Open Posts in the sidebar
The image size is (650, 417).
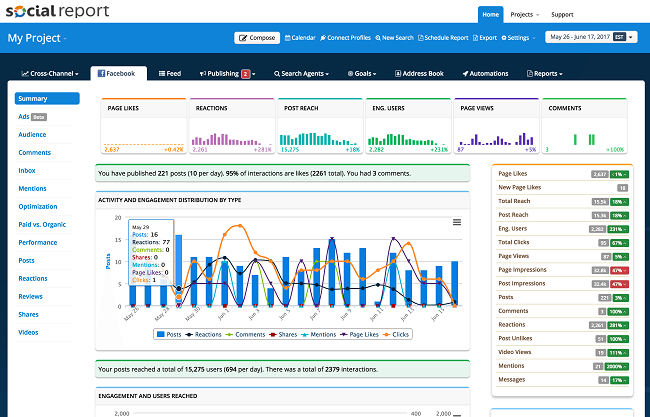(26, 261)
